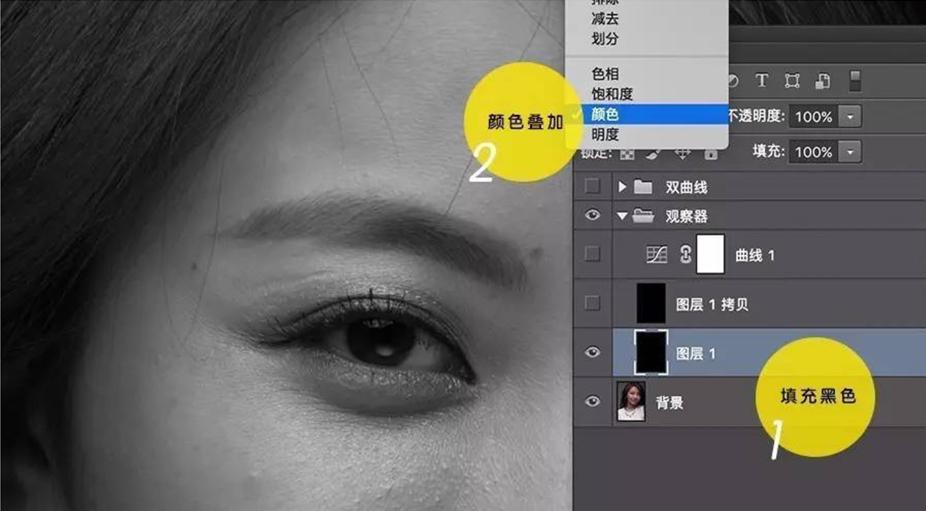
Task: Show the 双曲线 group visibility box
Action: coord(592,187)
